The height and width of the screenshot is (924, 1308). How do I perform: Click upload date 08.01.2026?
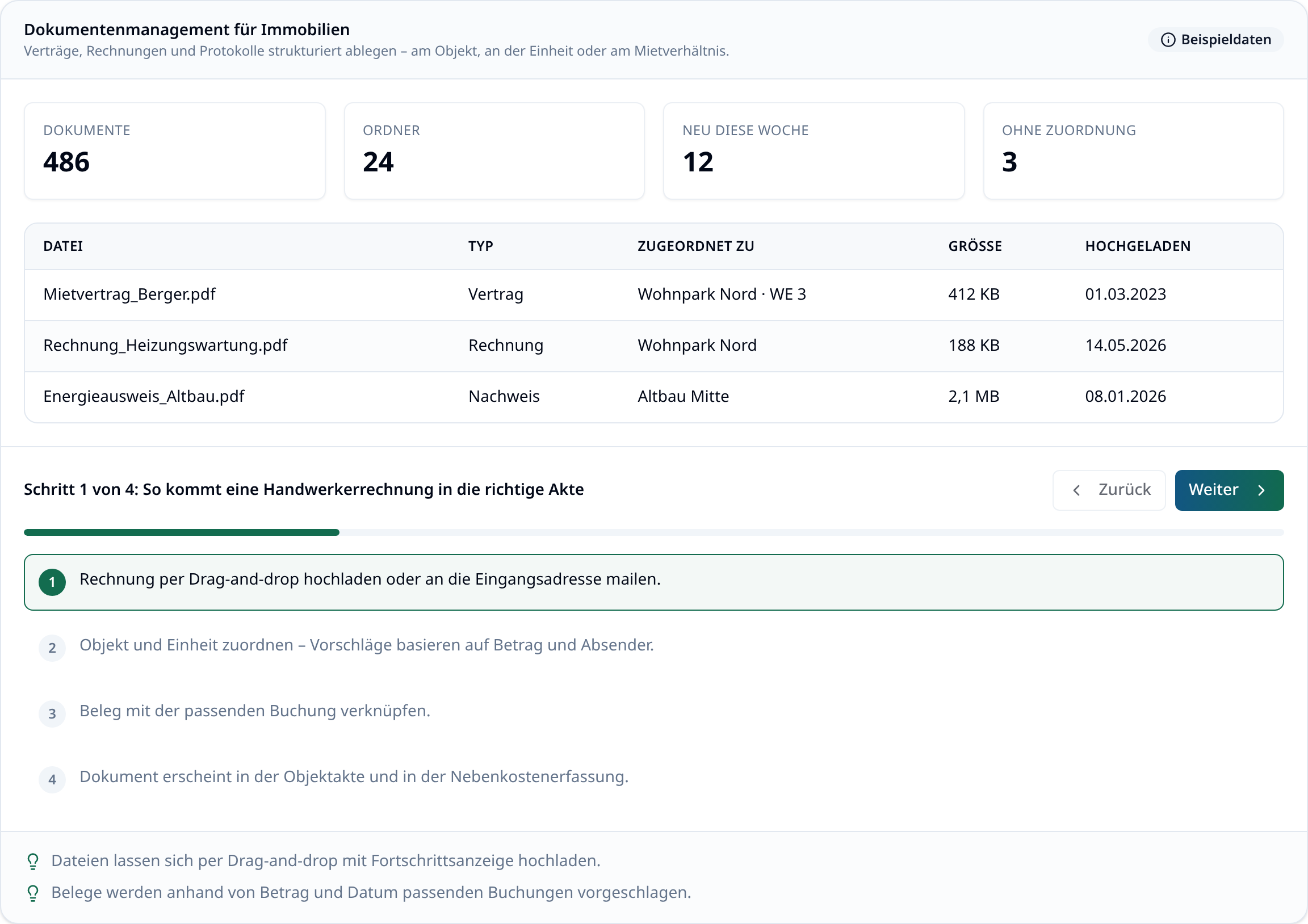1126,397
